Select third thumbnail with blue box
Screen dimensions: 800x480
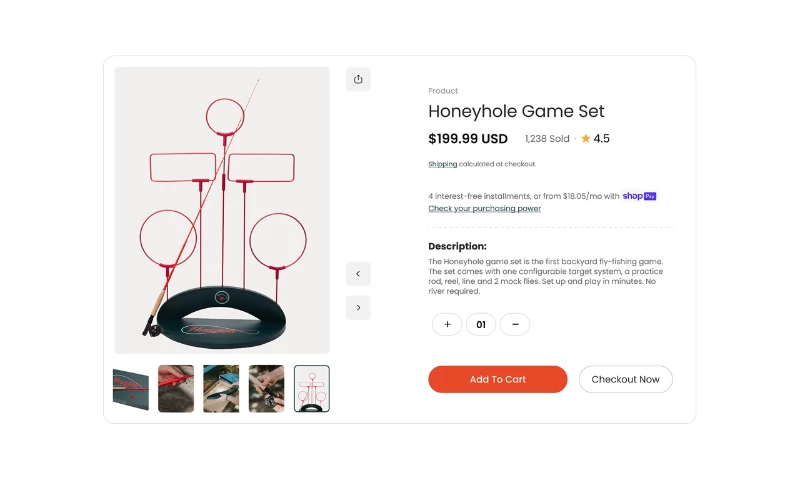point(221,389)
